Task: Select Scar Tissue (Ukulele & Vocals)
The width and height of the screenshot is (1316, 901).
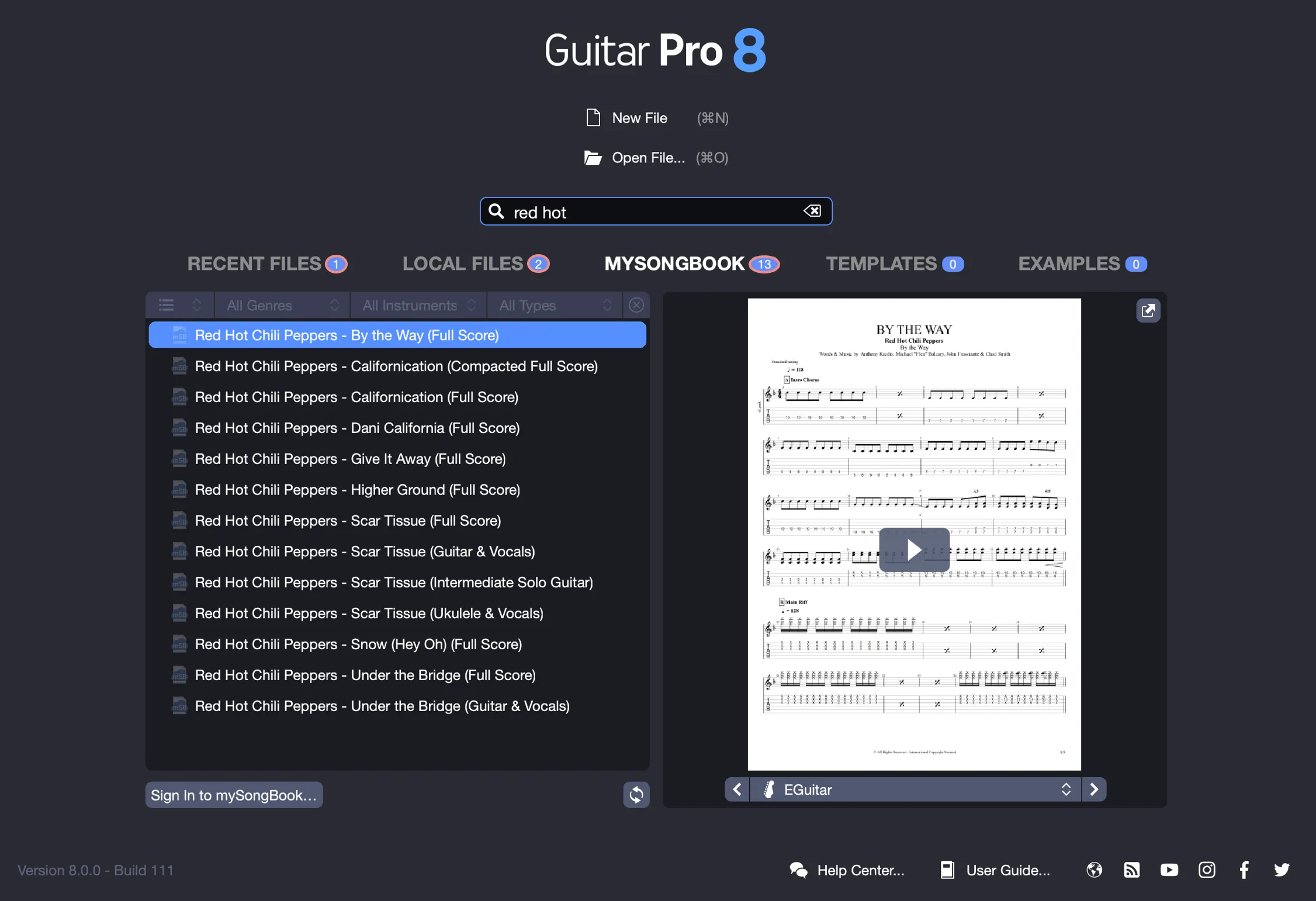Action: coord(397,614)
